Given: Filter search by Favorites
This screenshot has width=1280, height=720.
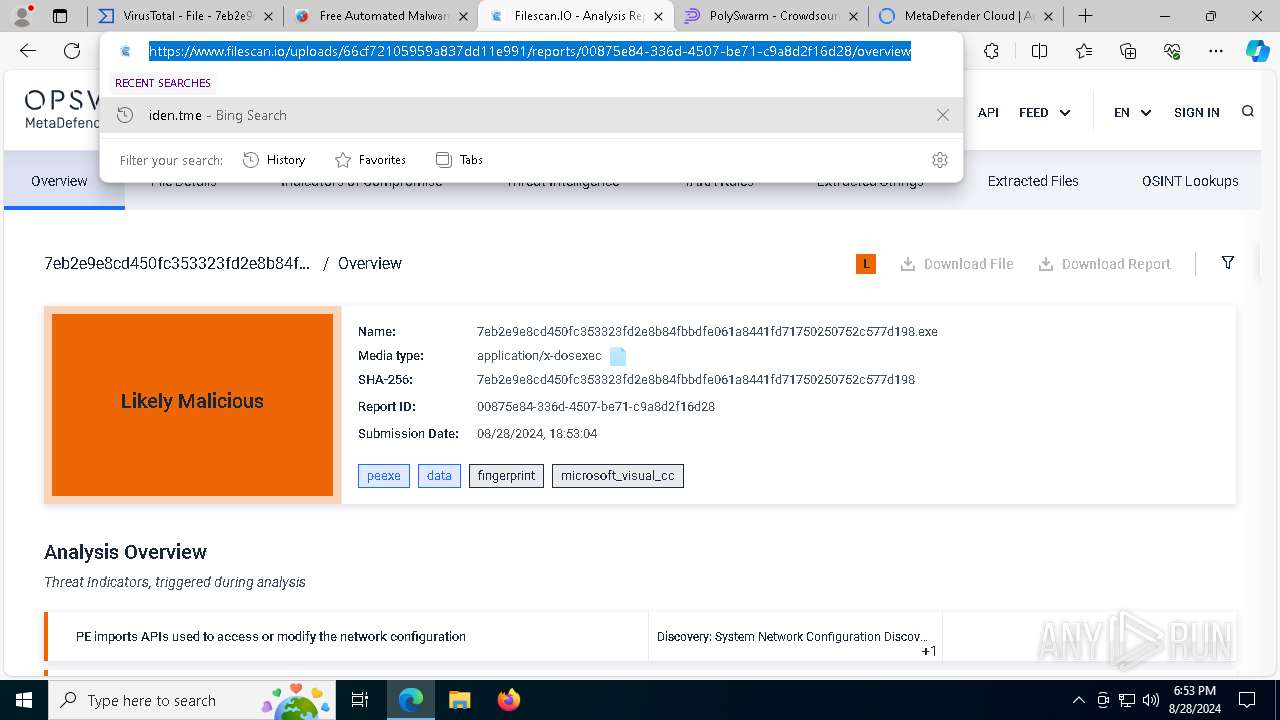Looking at the screenshot, I should tap(370, 160).
